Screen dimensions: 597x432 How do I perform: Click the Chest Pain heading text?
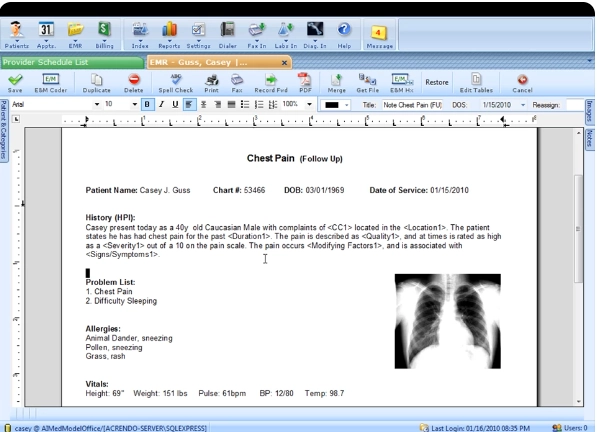(x=270, y=158)
